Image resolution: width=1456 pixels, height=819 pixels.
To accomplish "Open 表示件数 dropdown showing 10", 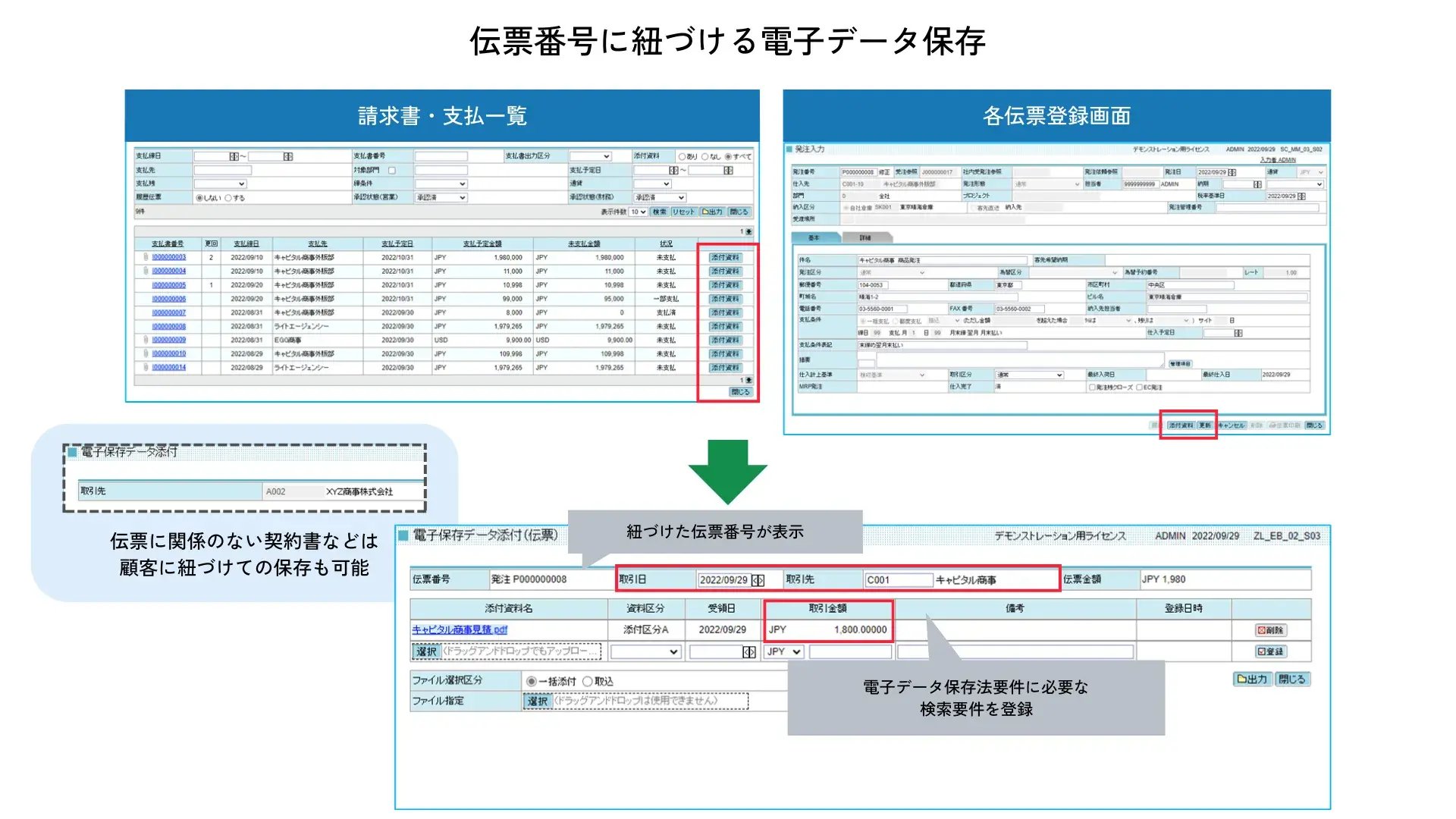I will (x=638, y=212).
